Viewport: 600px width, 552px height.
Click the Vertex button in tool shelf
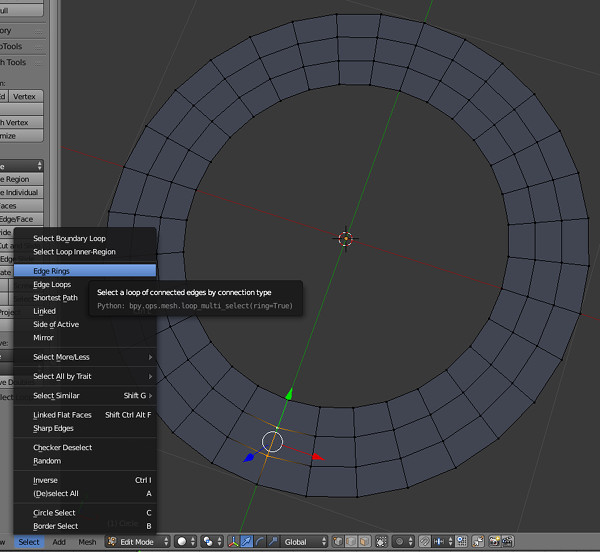pos(26,96)
